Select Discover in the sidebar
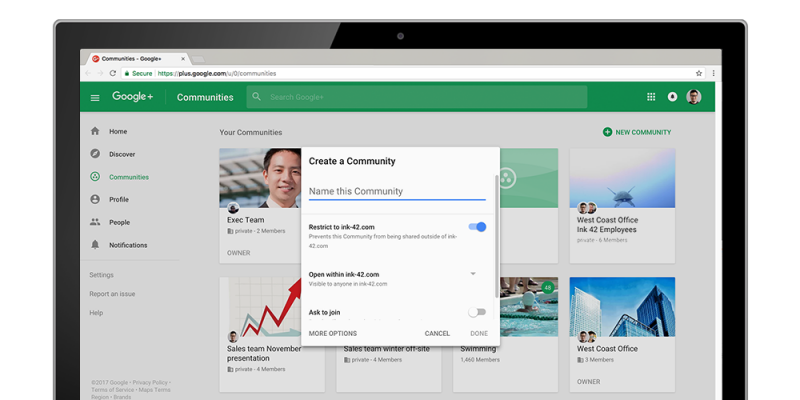800x400 pixels. (122, 154)
